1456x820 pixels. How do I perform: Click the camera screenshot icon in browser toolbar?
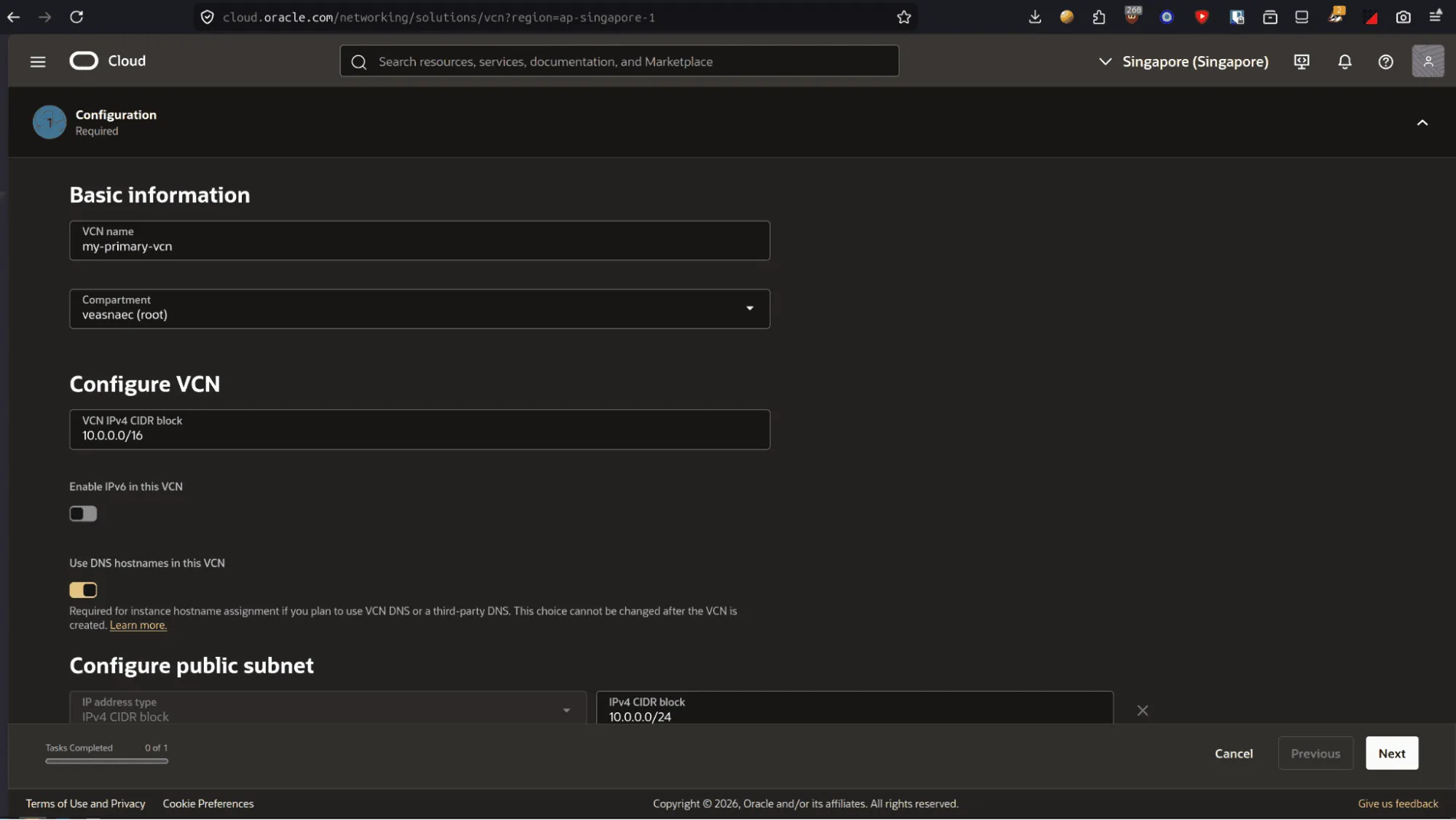tap(1404, 17)
